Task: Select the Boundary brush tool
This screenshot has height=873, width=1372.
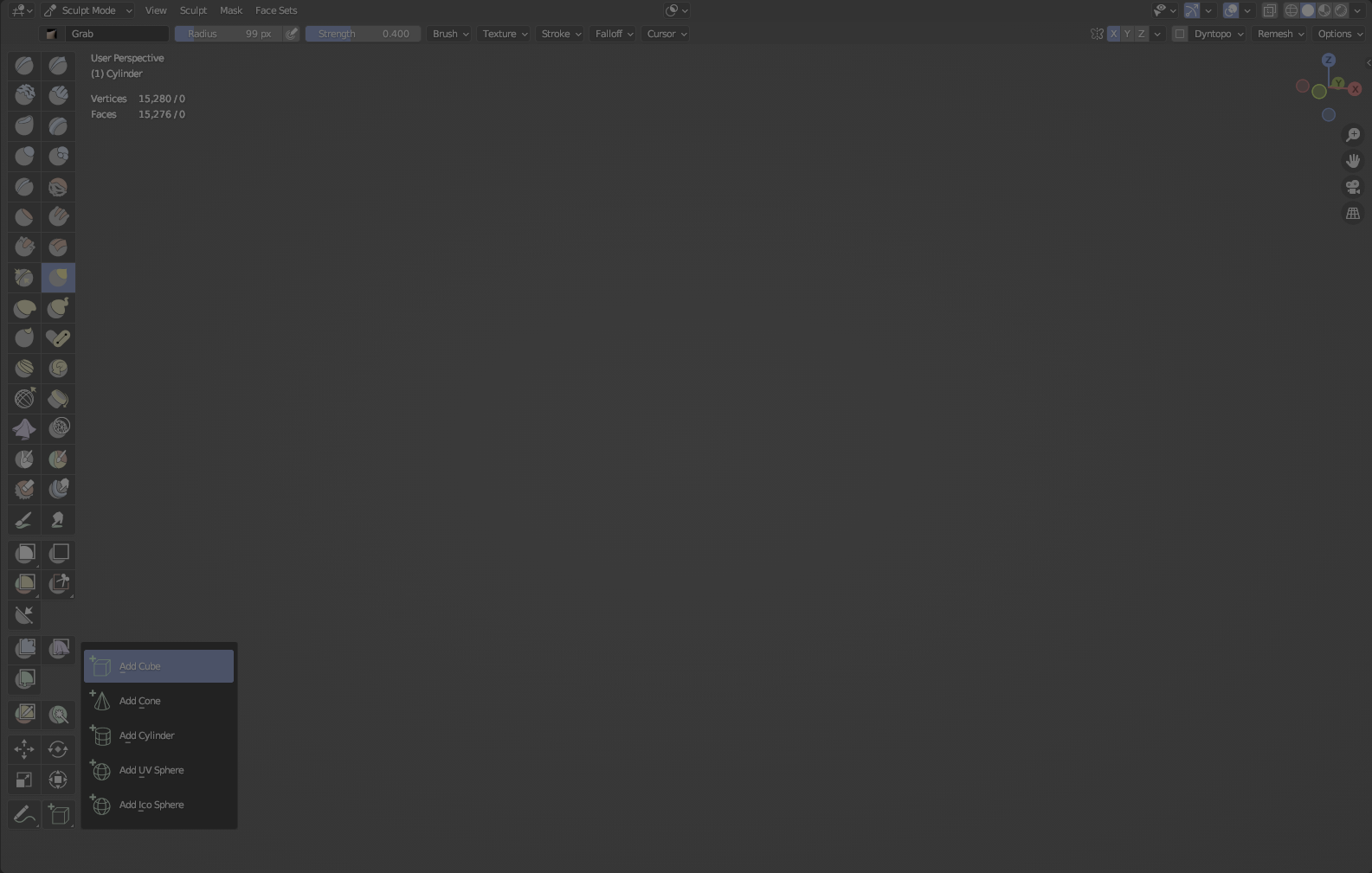Action: pos(58,398)
